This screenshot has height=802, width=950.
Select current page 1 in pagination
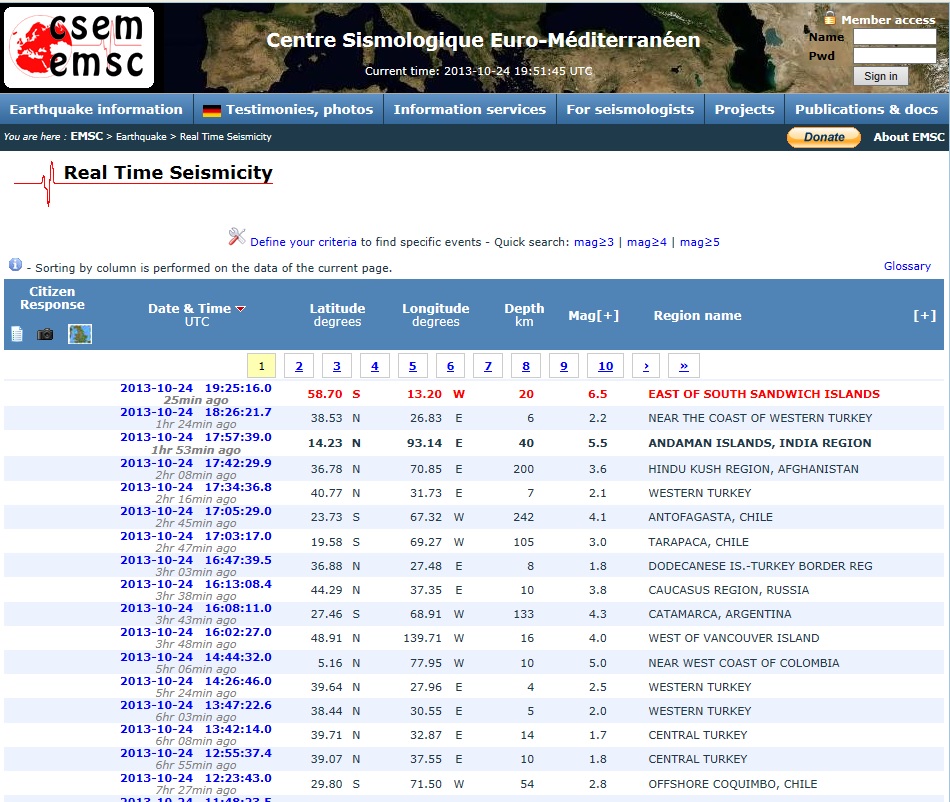pos(261,366)
